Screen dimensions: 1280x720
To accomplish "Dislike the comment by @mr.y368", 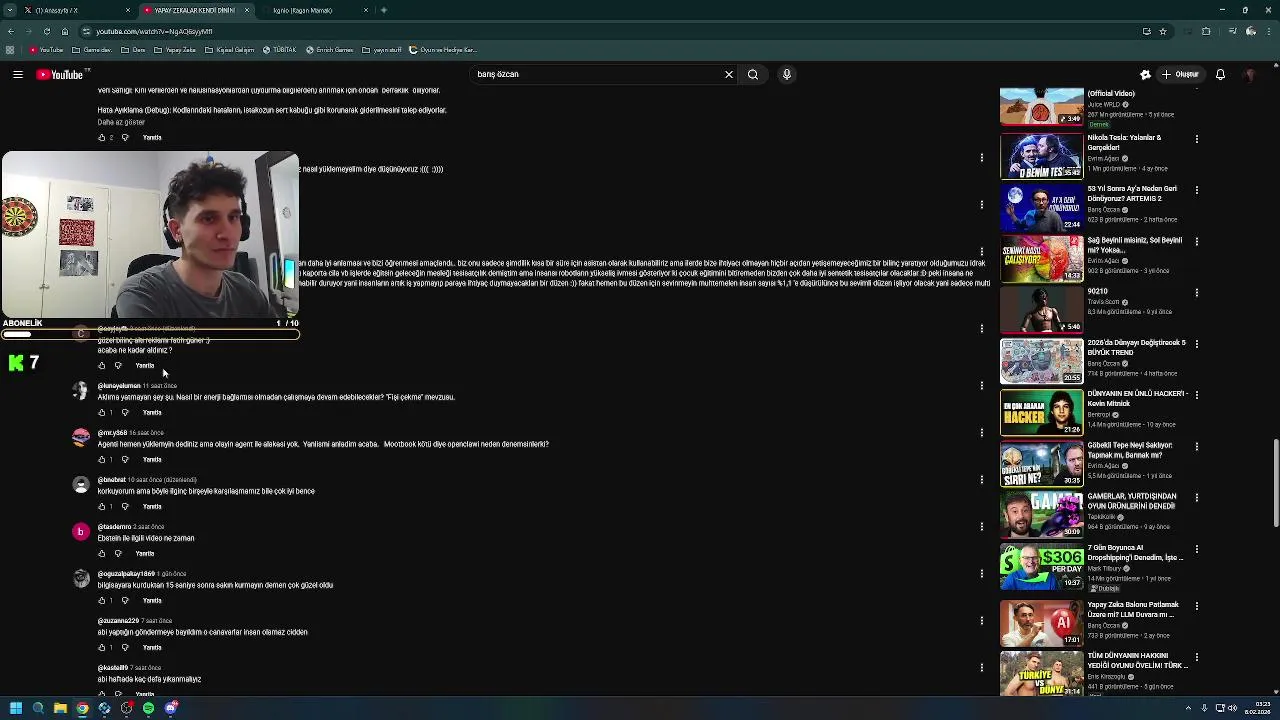I will click(x=125, y=459).
